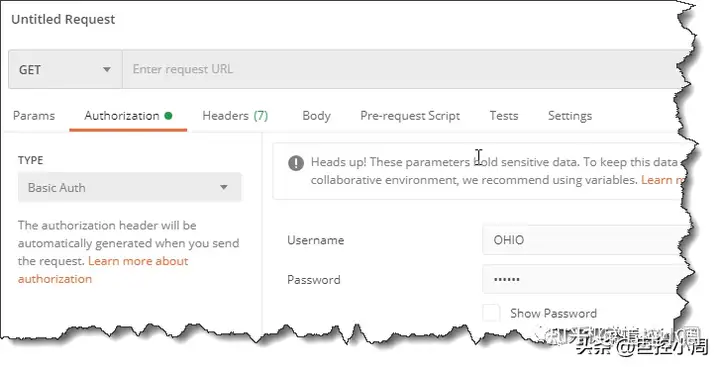The width and height of the screenshot is (720, 367).
Task: Focus the Username field containing OHIO
Action: (x=585, y=240)
